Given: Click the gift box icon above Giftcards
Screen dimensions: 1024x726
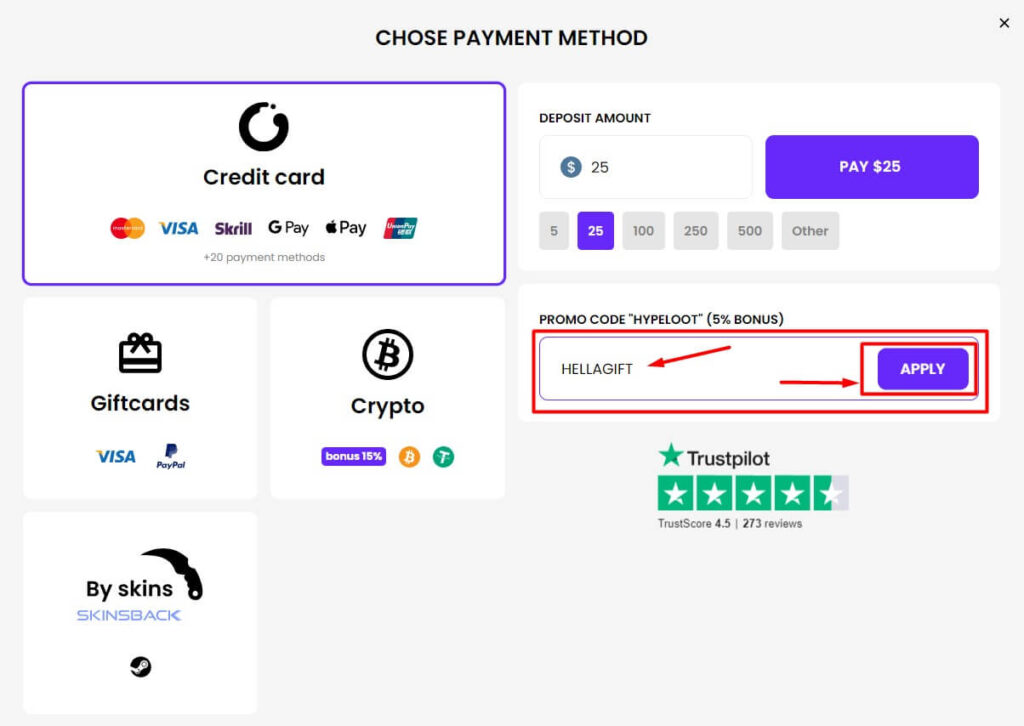Looking at the screenshot, I should tap(139, 354).
